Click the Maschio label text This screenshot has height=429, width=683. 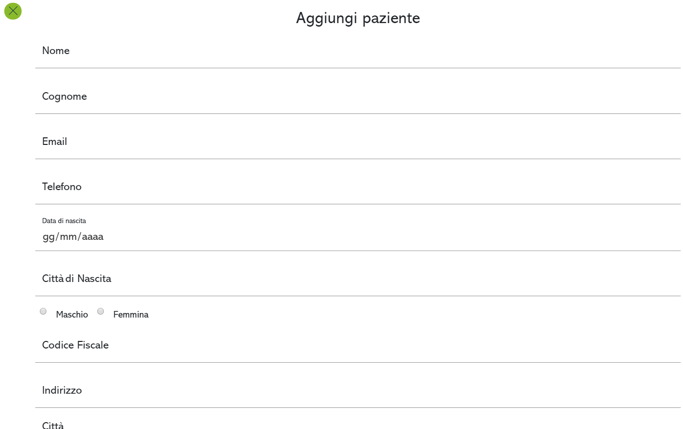72,314
